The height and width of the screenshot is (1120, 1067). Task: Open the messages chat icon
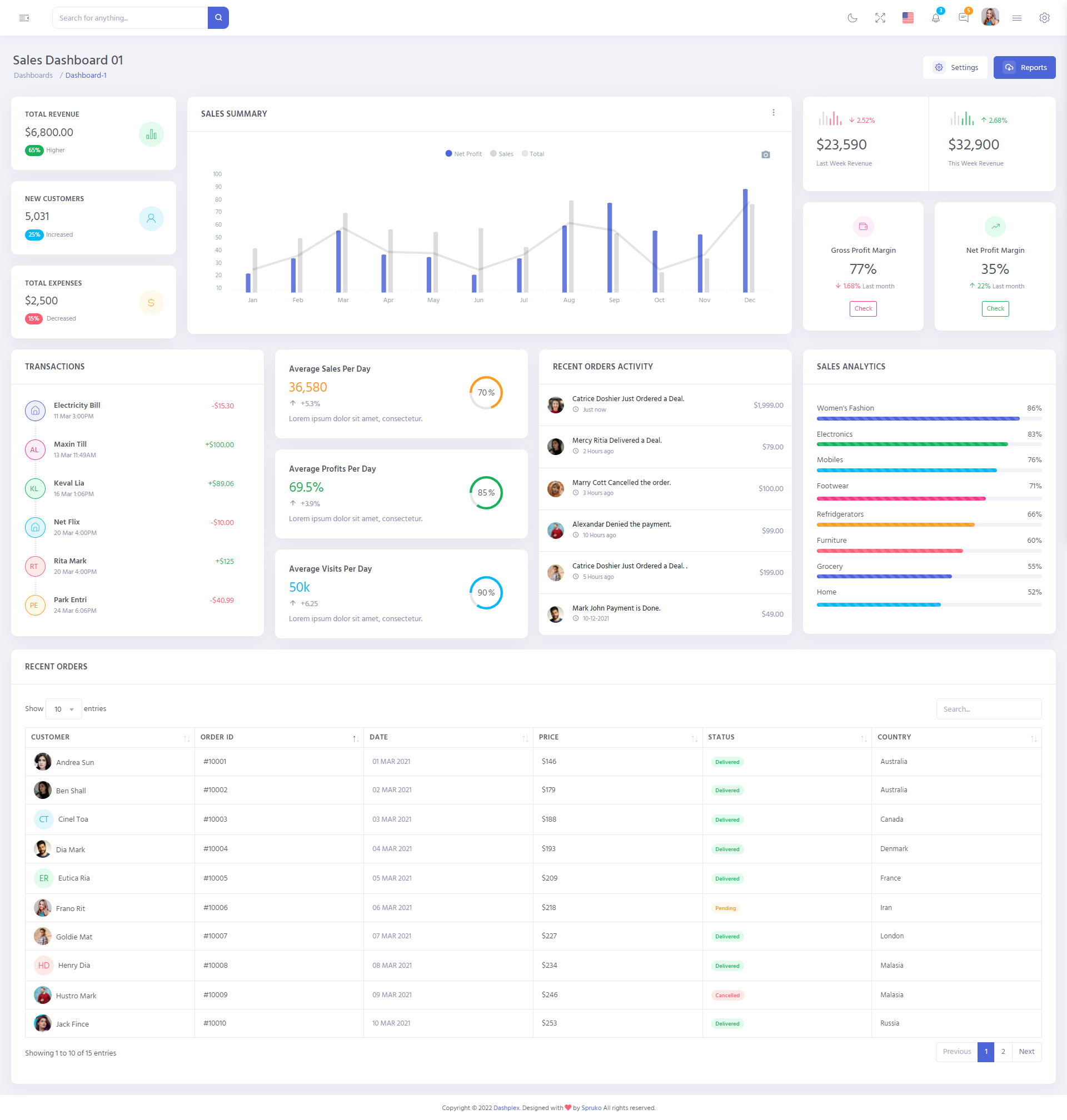963,18
